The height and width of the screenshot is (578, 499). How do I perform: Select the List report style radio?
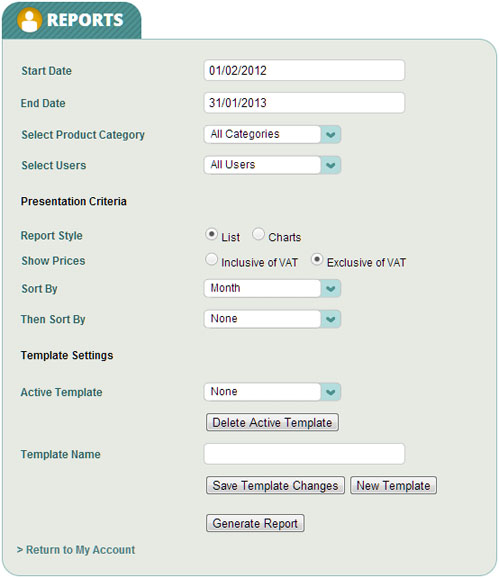(211, 234)
